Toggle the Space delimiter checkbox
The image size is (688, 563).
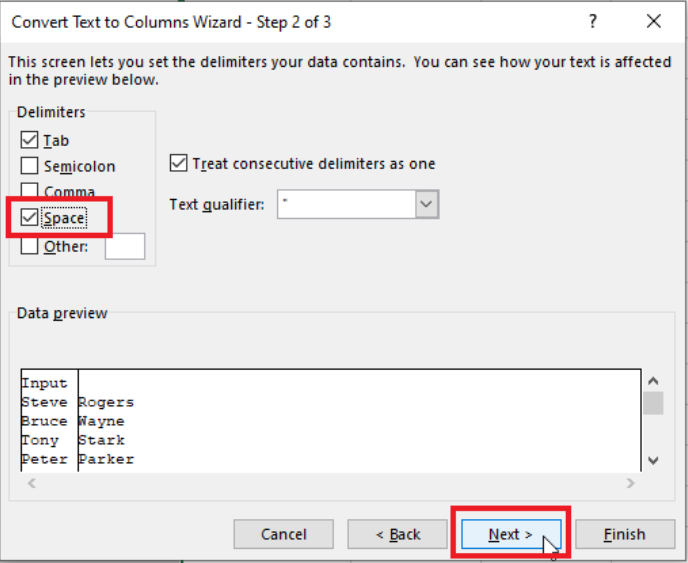[30, 217]
